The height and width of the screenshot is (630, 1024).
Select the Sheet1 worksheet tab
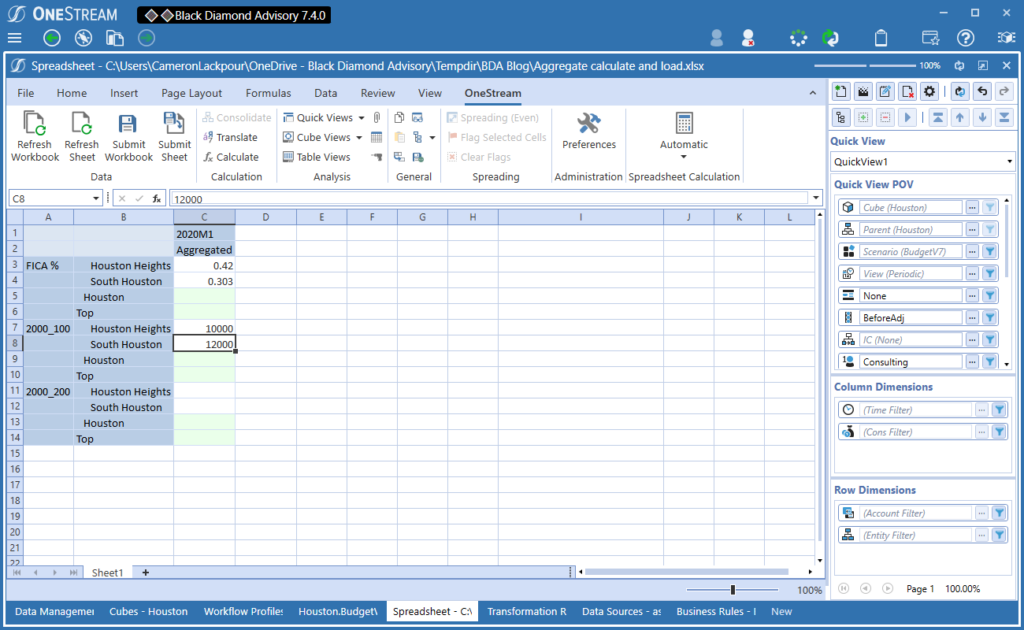(107, 573)
